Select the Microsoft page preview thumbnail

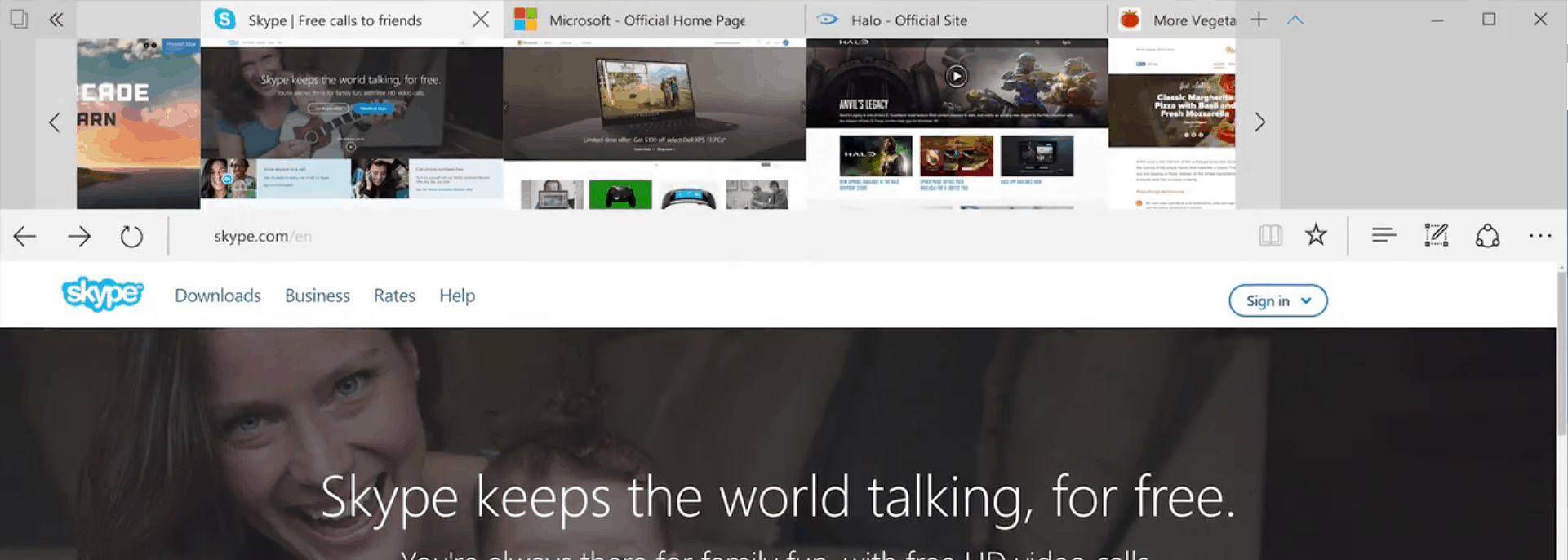tap(655, 123)
